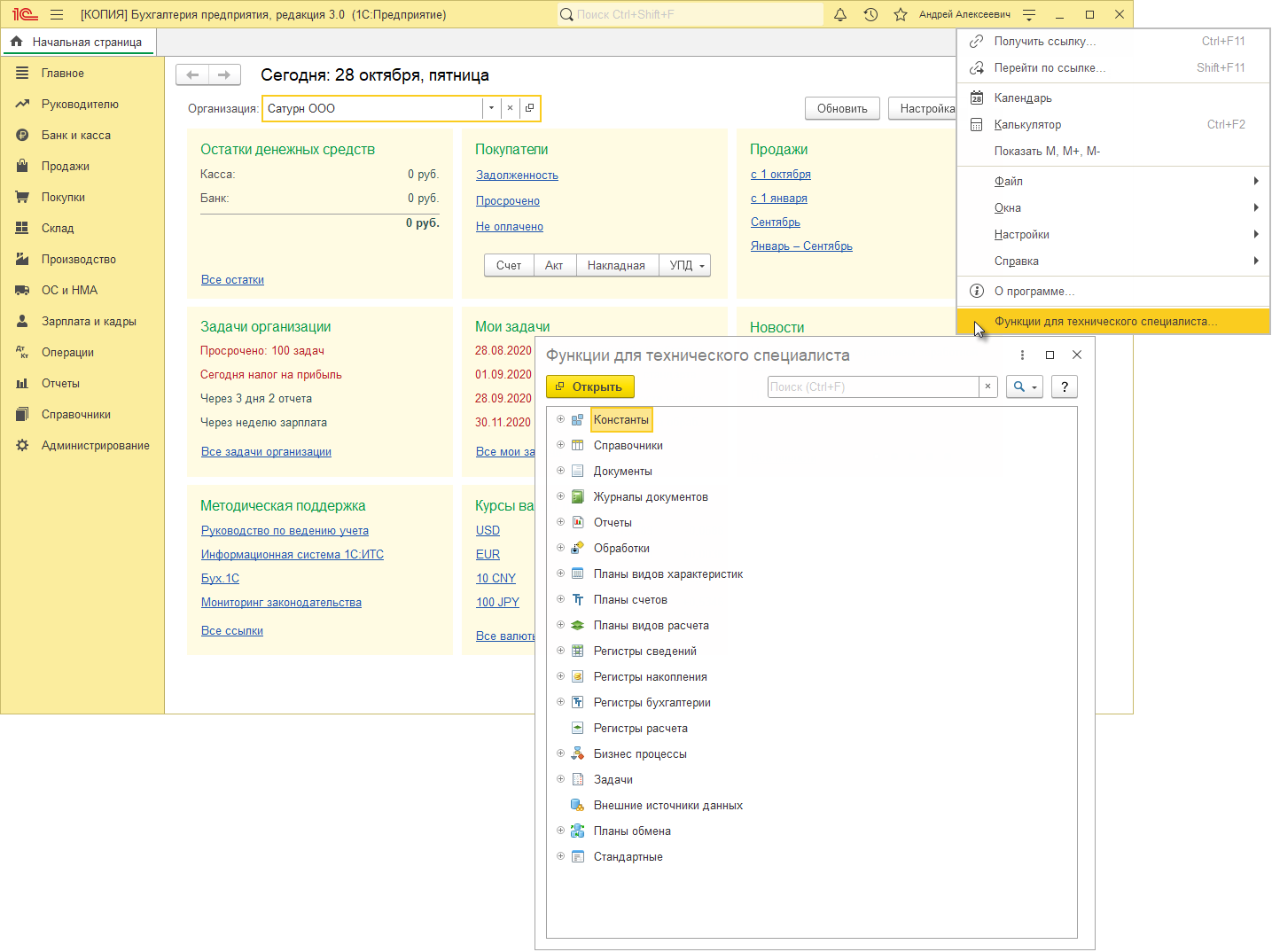Open the notifications bell icon
Image resolution: width=1272 pixels, height=952 pixels.
point(840,14)
